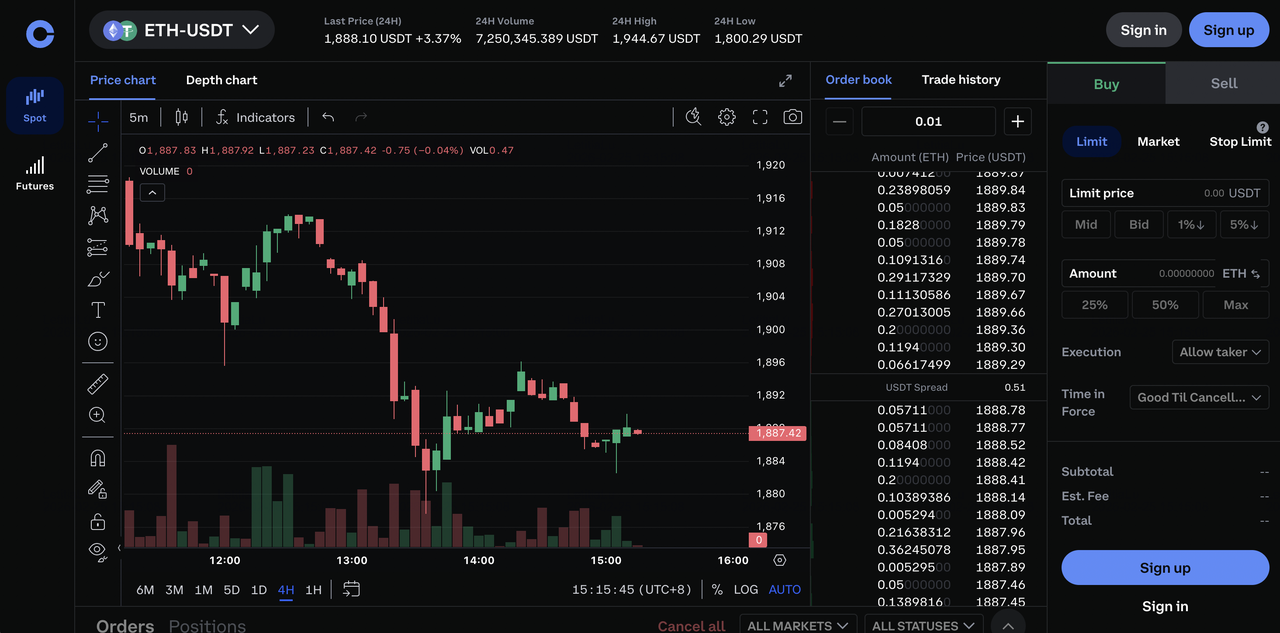Select the 50% amount button

(1165, 305)
